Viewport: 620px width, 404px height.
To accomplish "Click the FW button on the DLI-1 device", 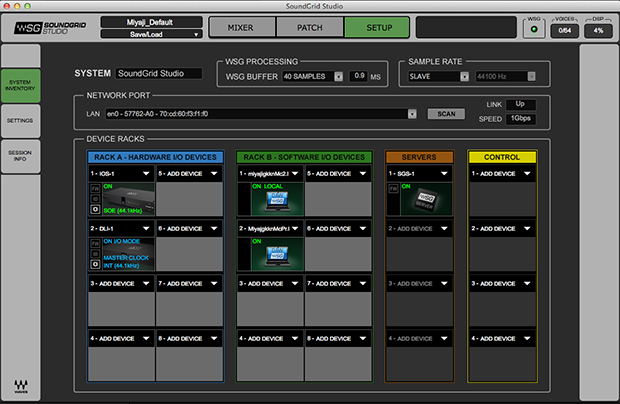I will [x=95, y=244].
